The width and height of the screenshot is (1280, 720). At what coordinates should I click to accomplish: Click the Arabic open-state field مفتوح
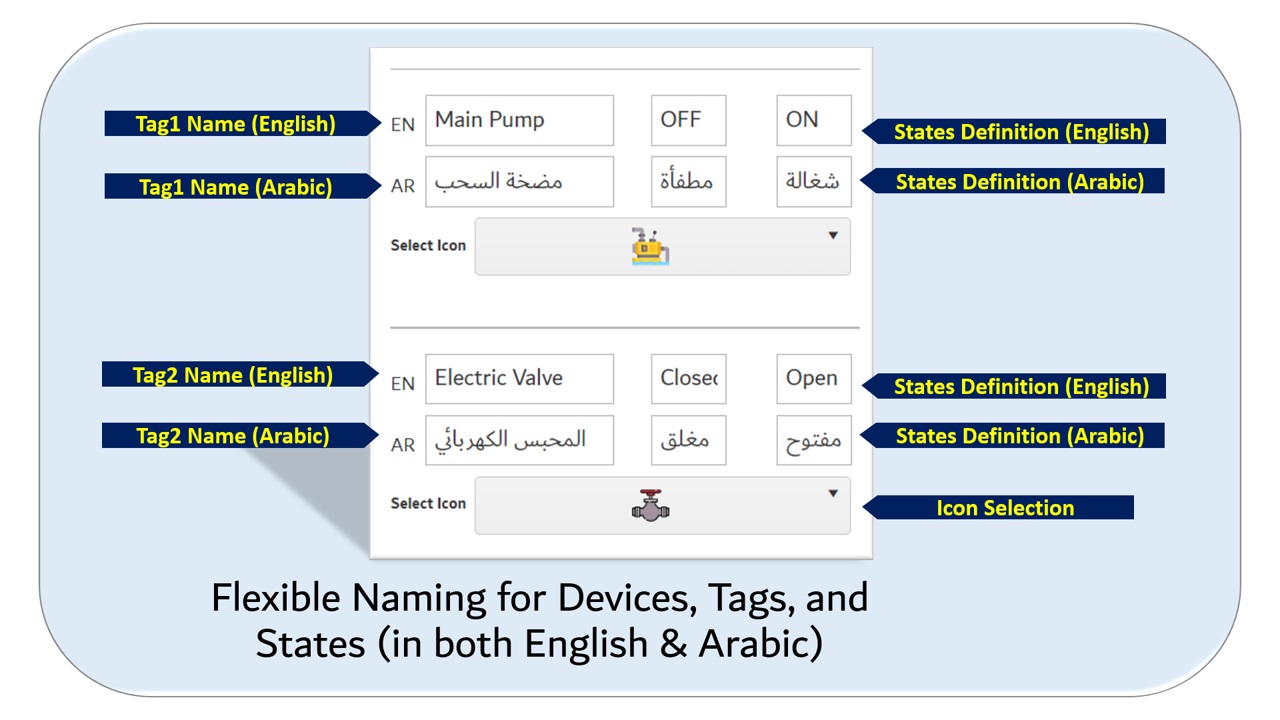[813, 440]
